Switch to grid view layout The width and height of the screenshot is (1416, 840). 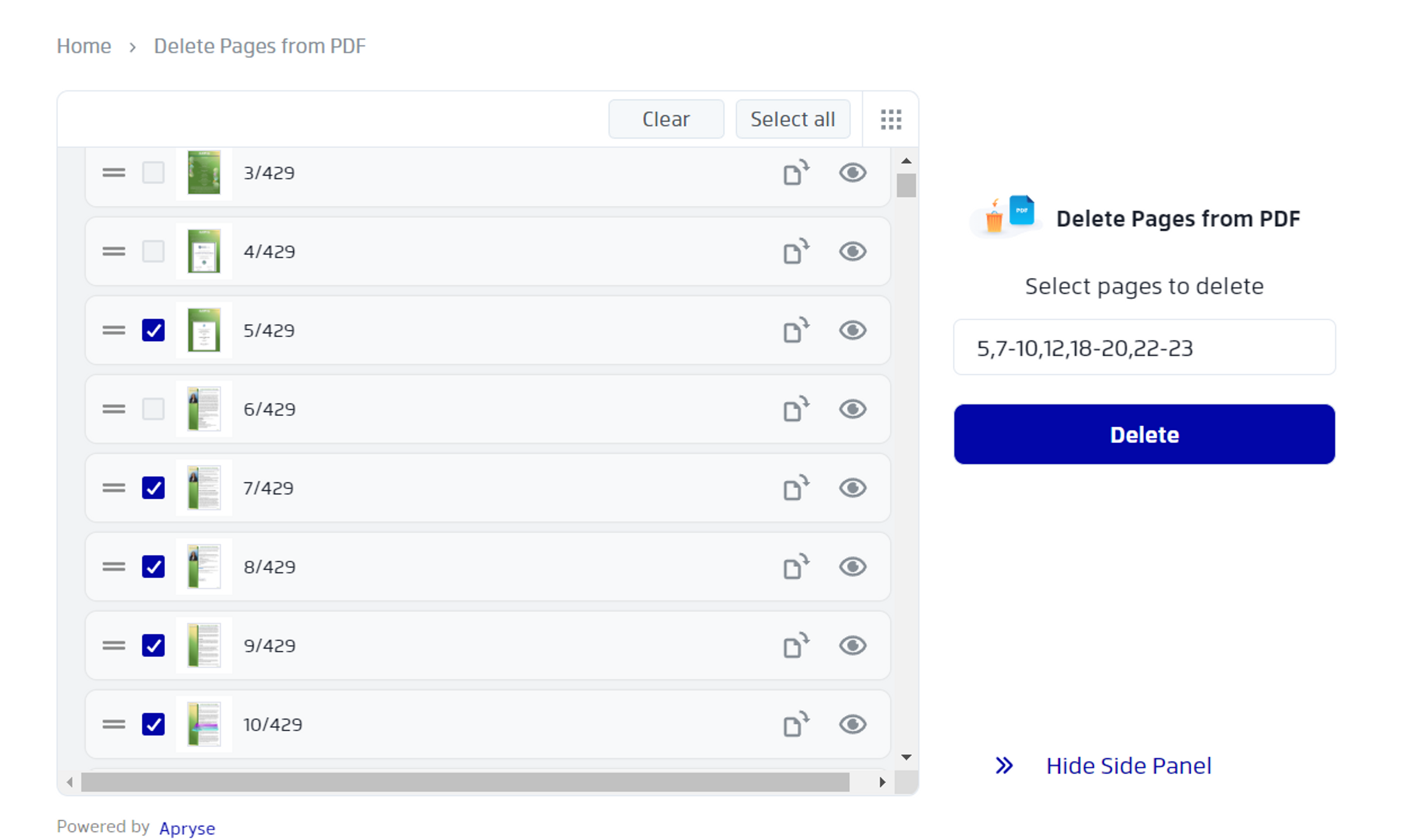(891, 119)
